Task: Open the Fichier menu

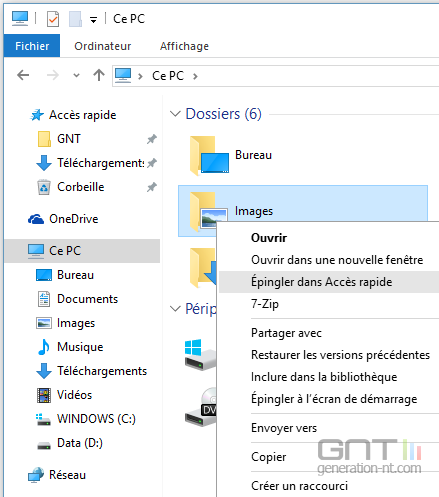Action: (x=32, y=46)
